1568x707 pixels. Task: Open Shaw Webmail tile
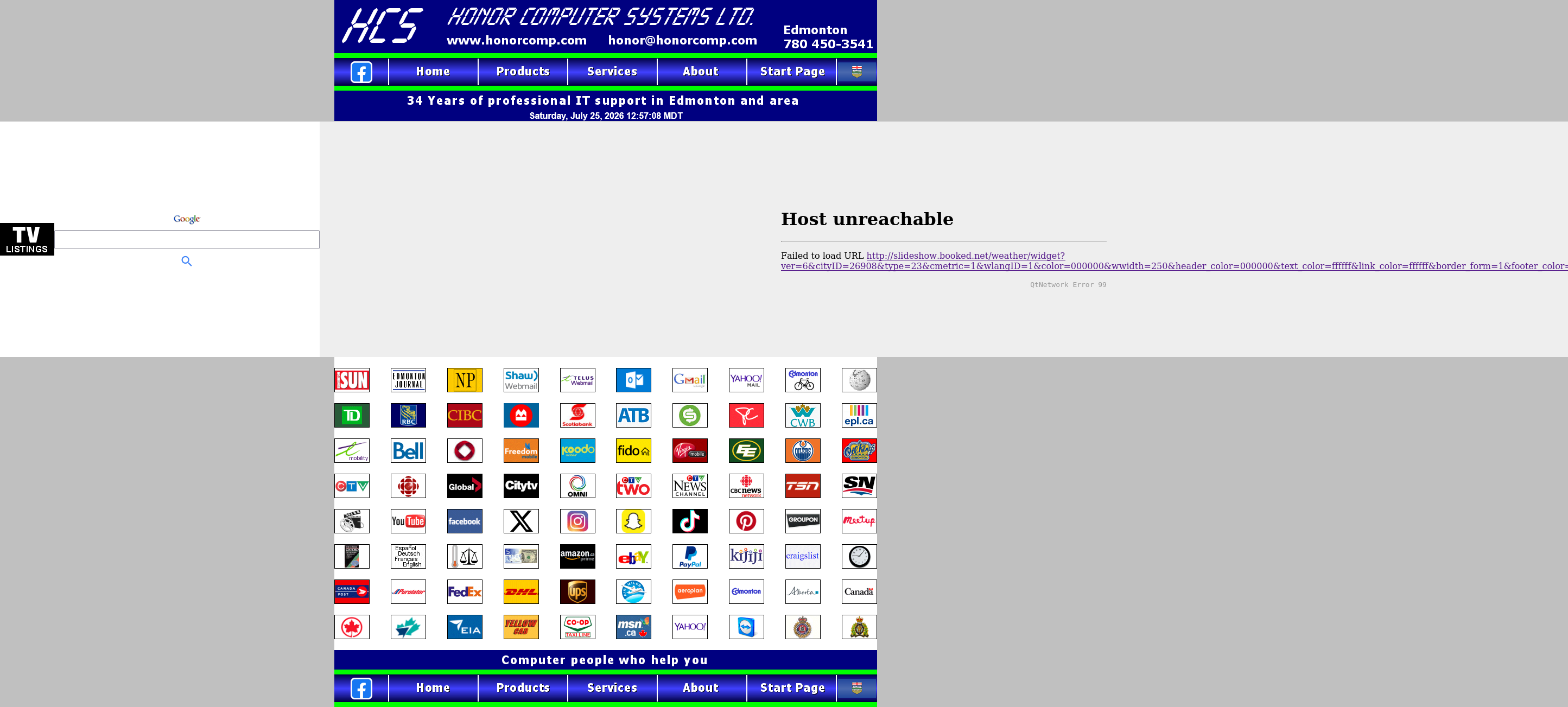coord(521,380)
